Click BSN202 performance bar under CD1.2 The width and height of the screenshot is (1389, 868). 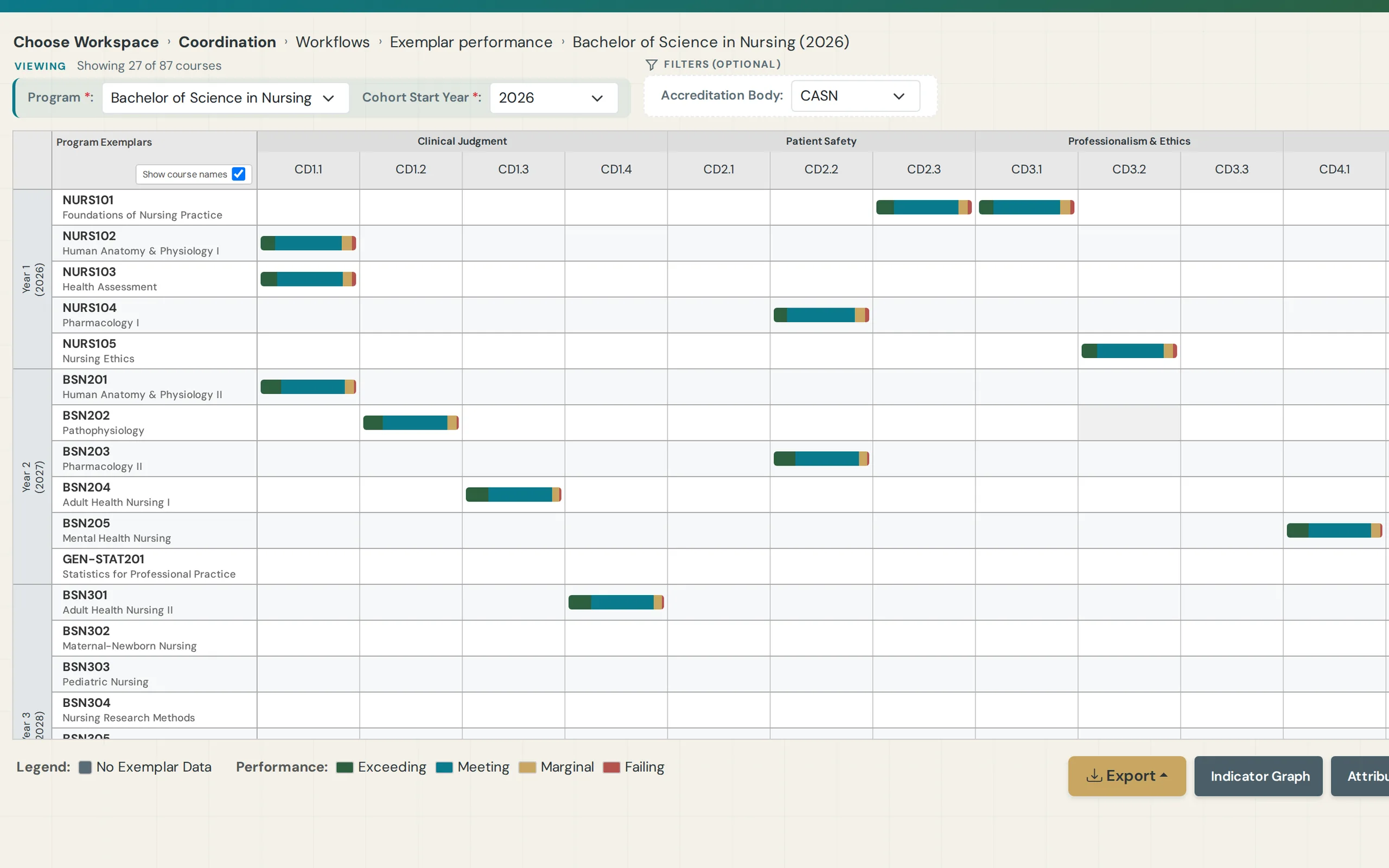(411, 423)
